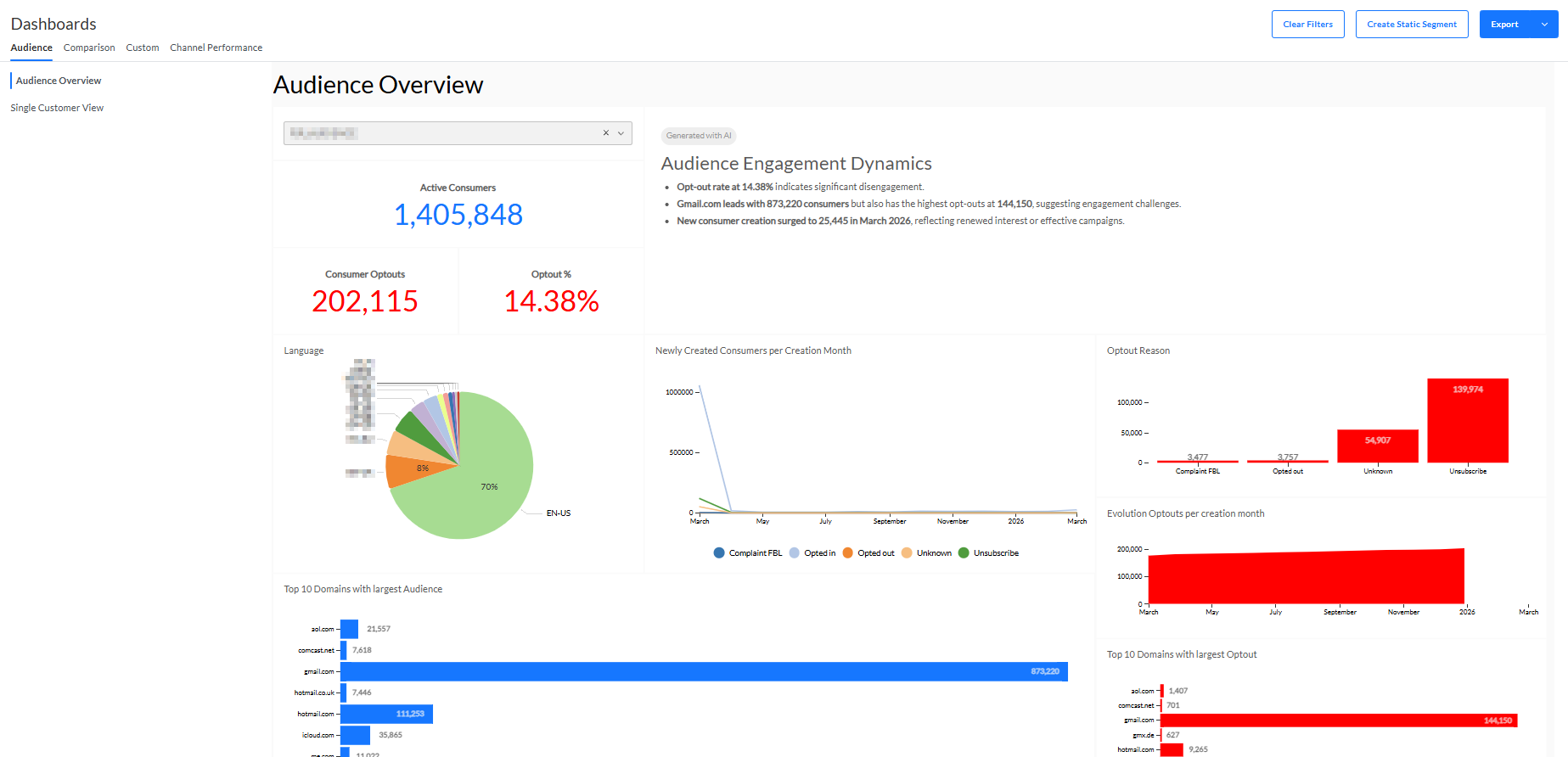Click the Optout % value 14.38%
The width and height of the screenshot is (1568, 757).
552,301
